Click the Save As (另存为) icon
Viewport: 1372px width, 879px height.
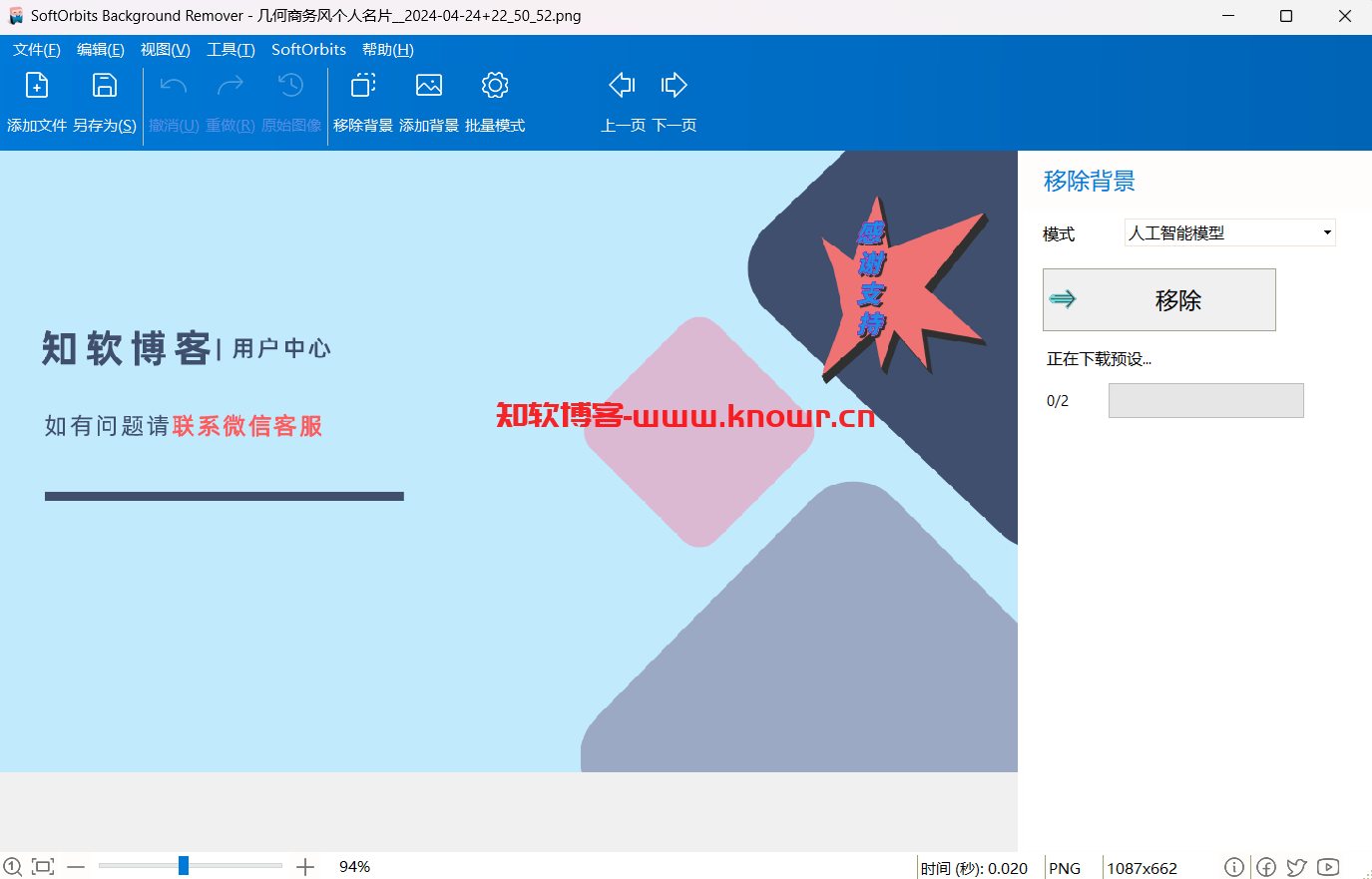point(105,86)
